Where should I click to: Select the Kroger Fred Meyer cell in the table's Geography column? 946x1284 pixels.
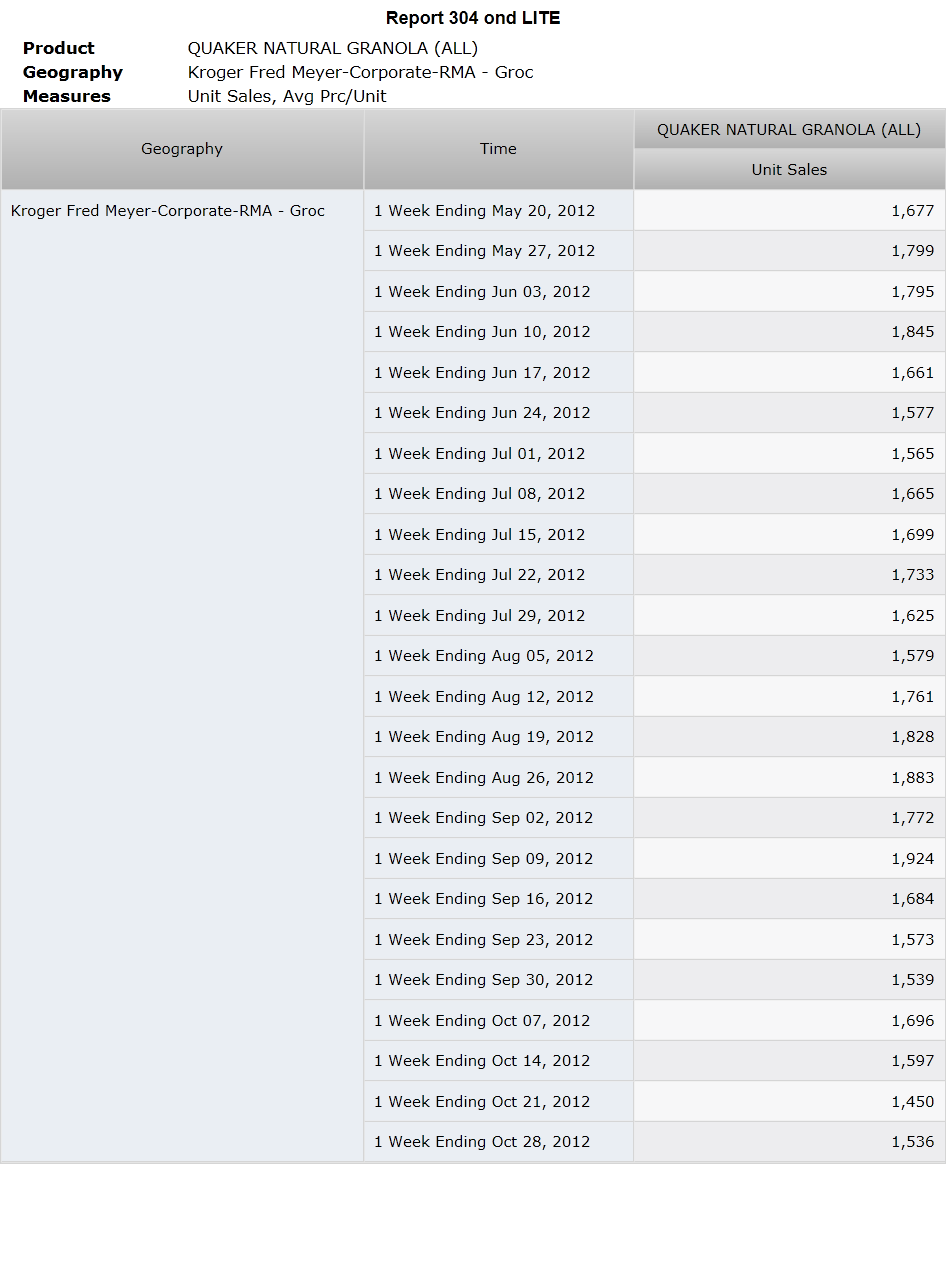click(182, 676)
